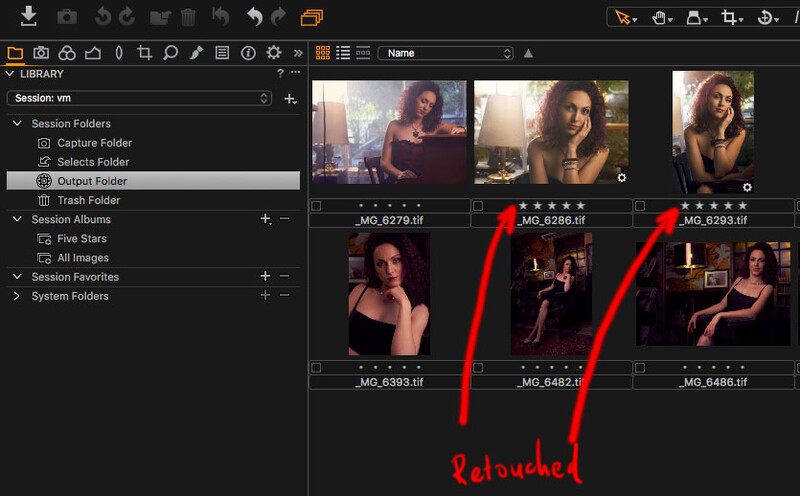800x496 pixels.
Task: Open the Local adjustments brush tab
Action: click(x=196, y=53)
